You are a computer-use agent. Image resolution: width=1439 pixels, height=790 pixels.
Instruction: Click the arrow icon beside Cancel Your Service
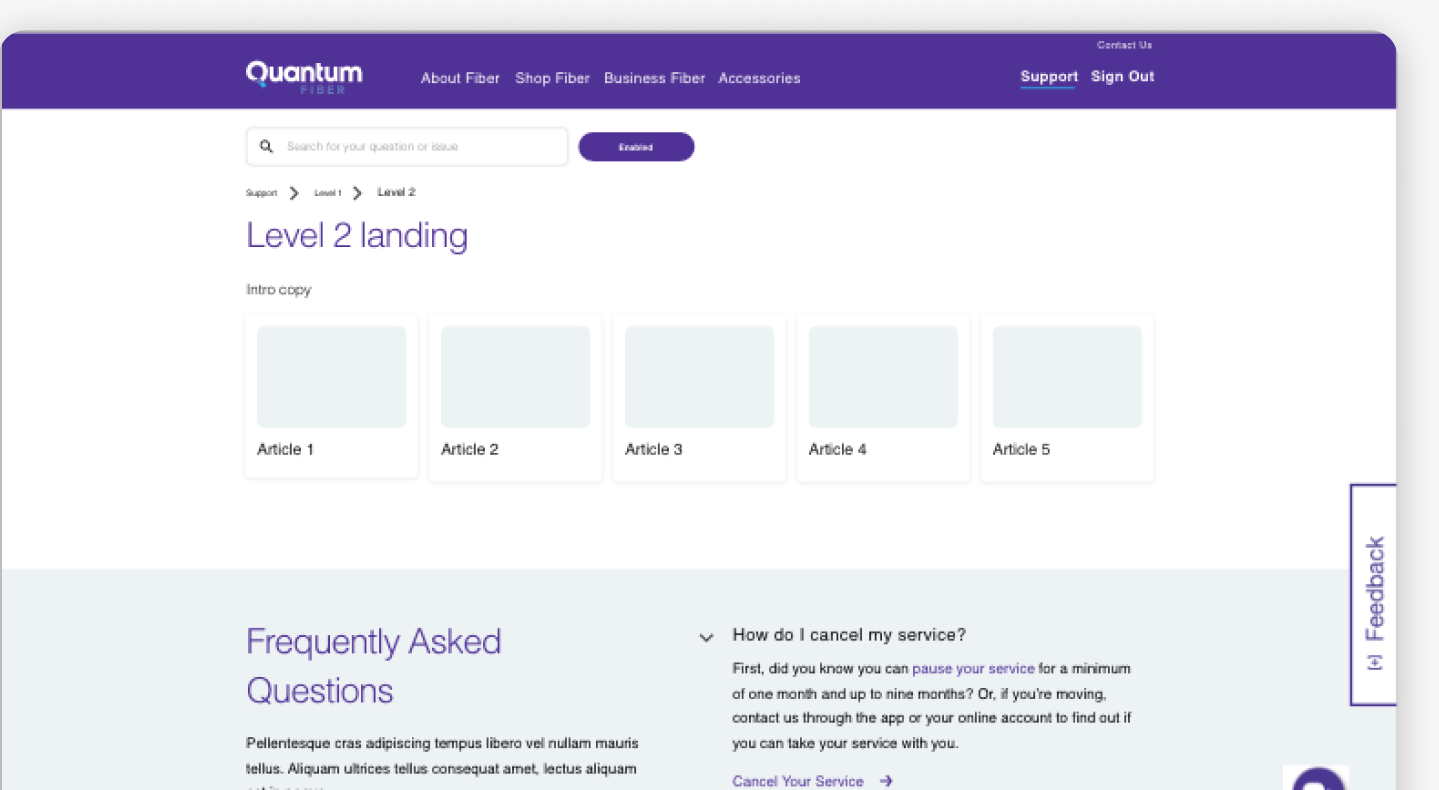885,781
